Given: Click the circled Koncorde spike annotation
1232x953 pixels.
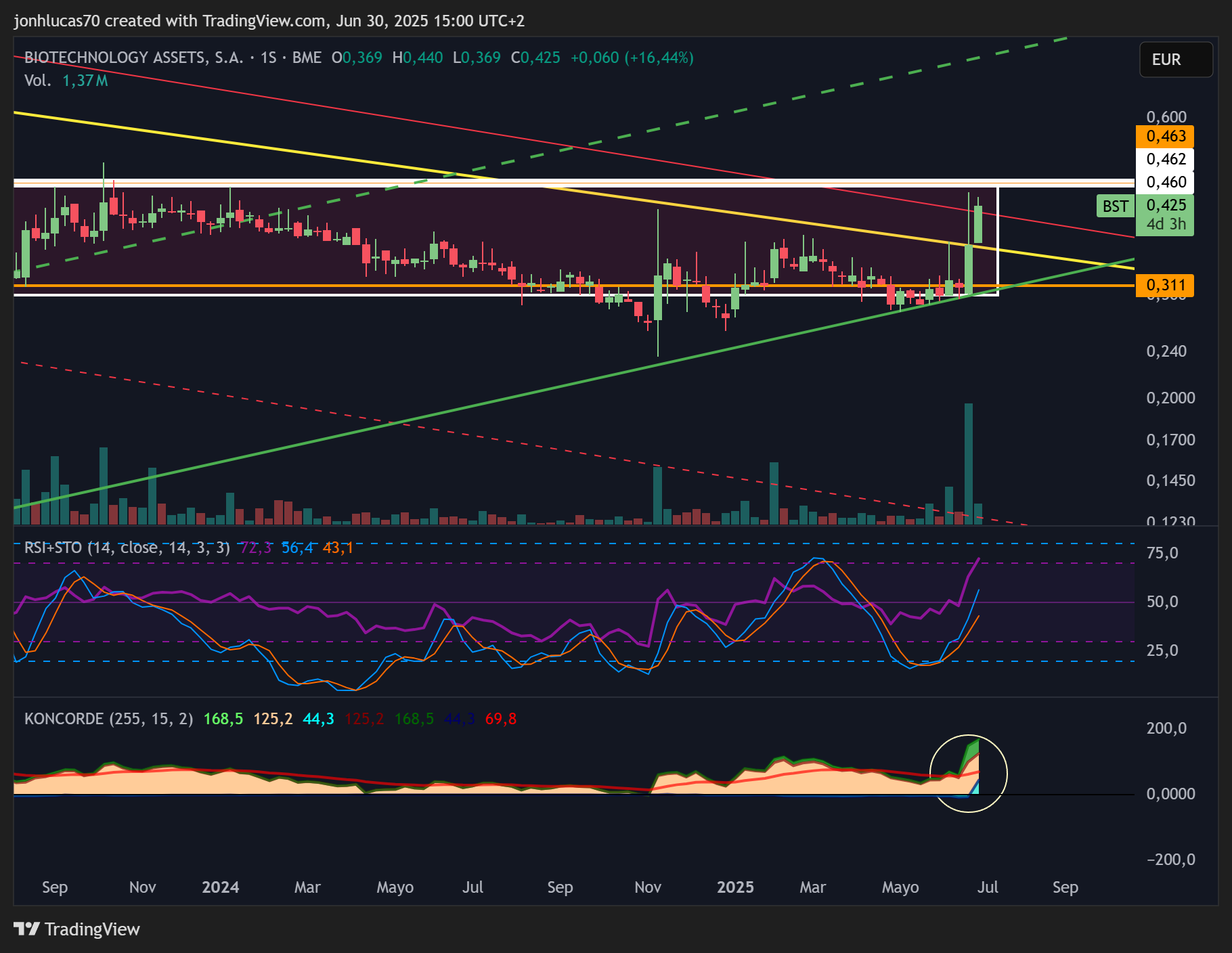Looking at the screenshot, I should [x=969, y=773].
